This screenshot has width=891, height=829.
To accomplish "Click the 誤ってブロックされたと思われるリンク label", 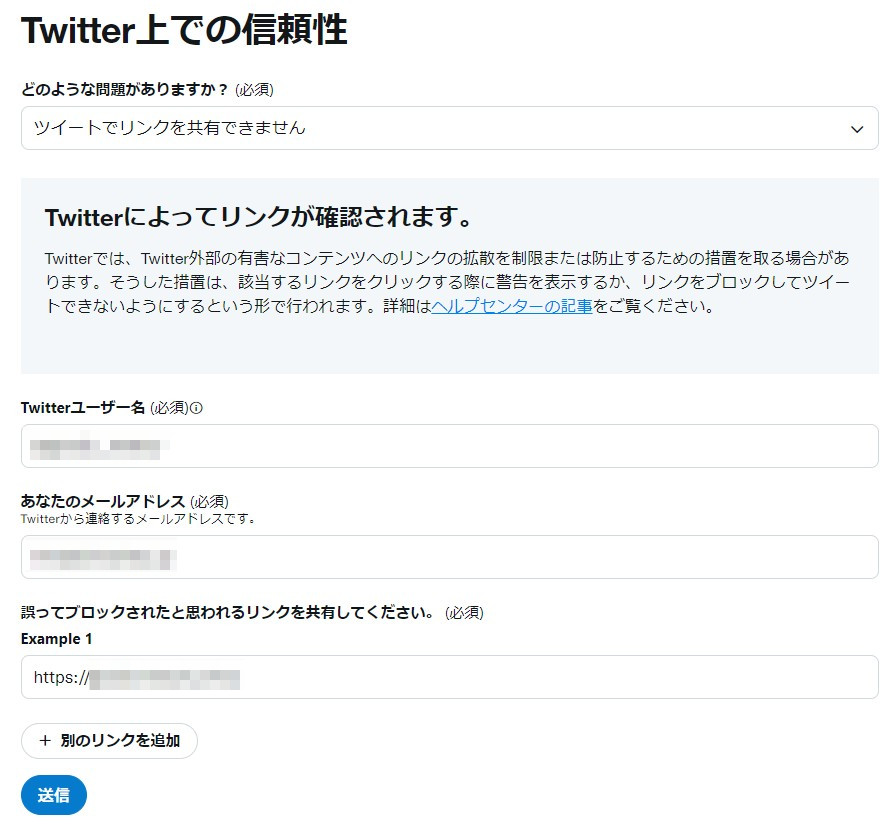I will (x=227, y=613).
